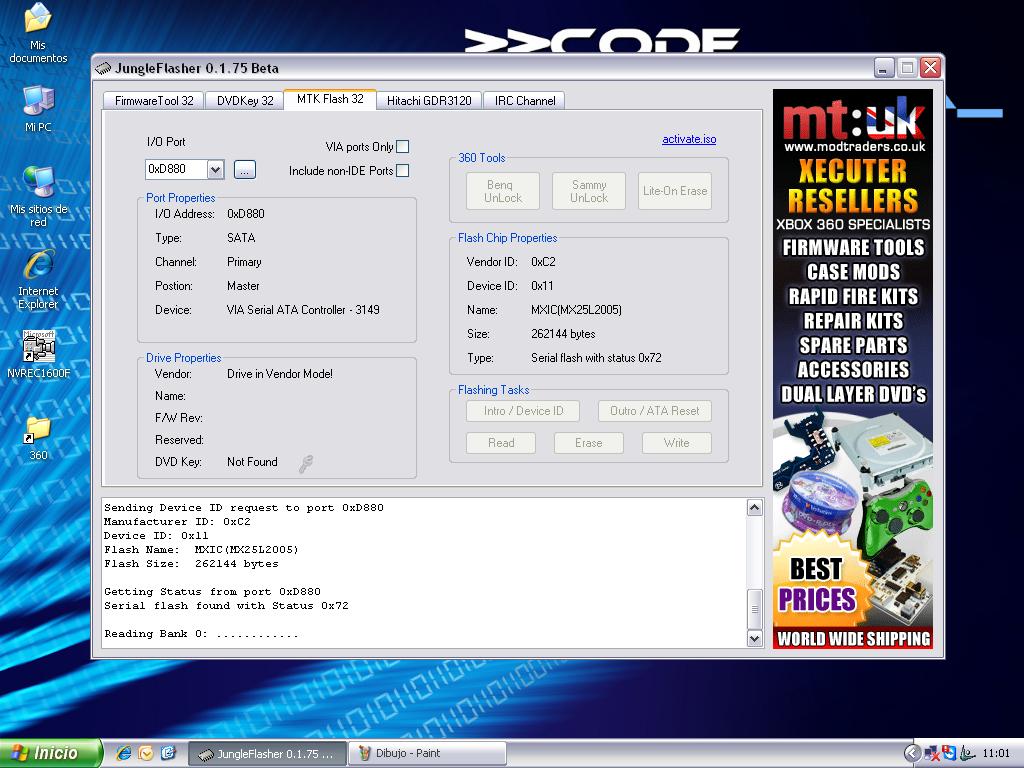Click the activate.iso link
Image resolution: width=1024 pixels, height=768 pixels.
pyautogui.click(x=689, y=139)
